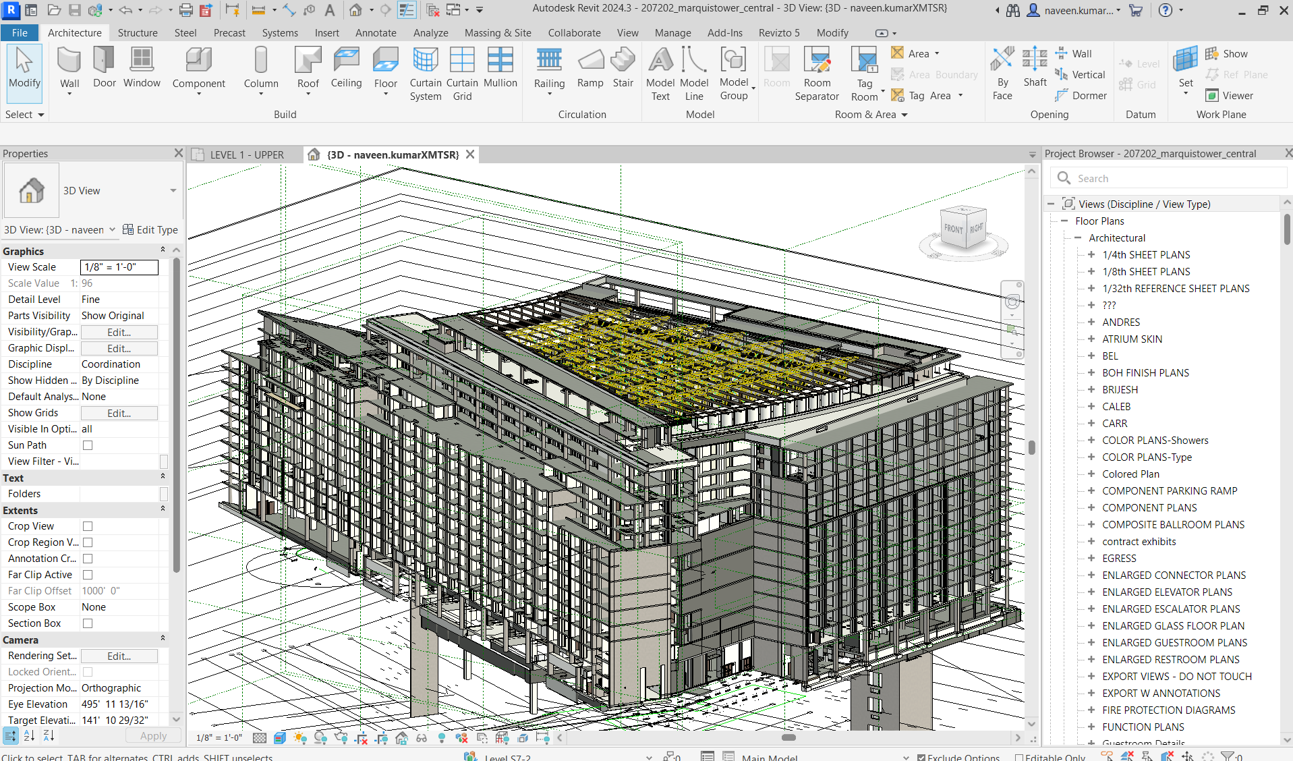Click Edit button for Visibility/Graphics
The width and height of the screenshot is (1293, 761).
click(119, 332)
